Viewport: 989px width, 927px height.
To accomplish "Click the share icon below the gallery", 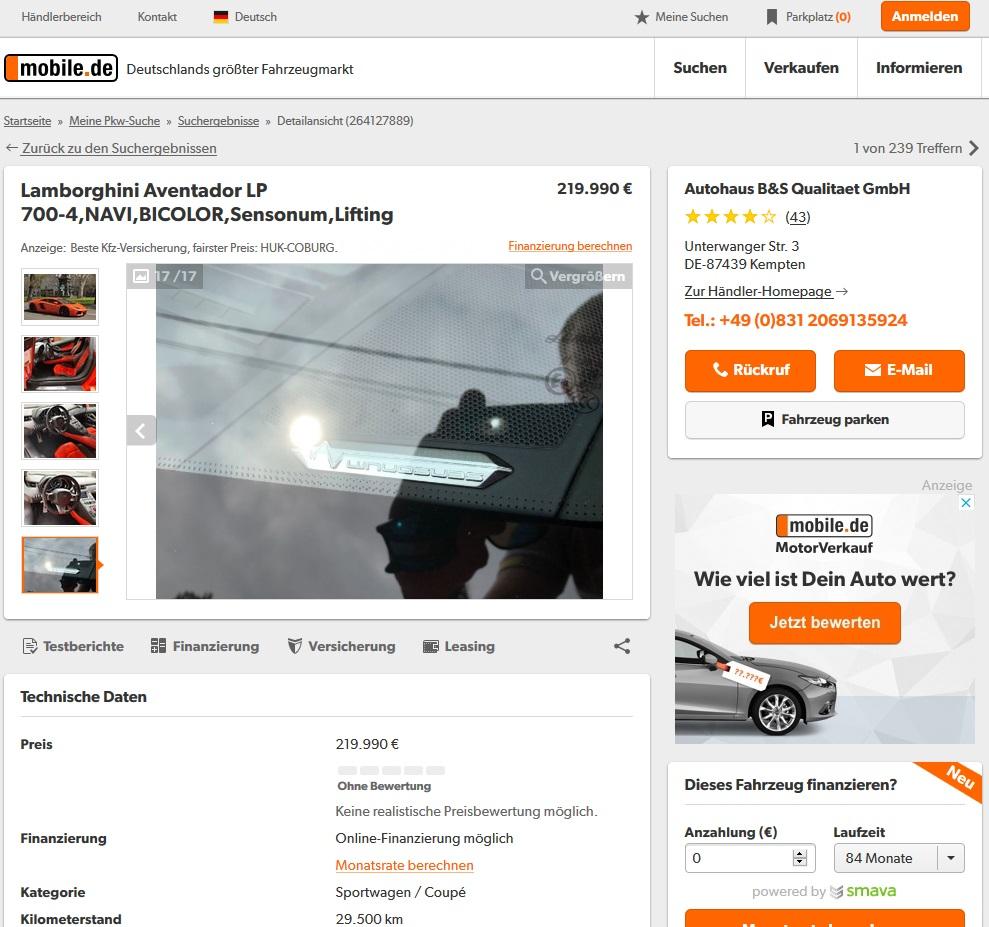I will 622,646.
